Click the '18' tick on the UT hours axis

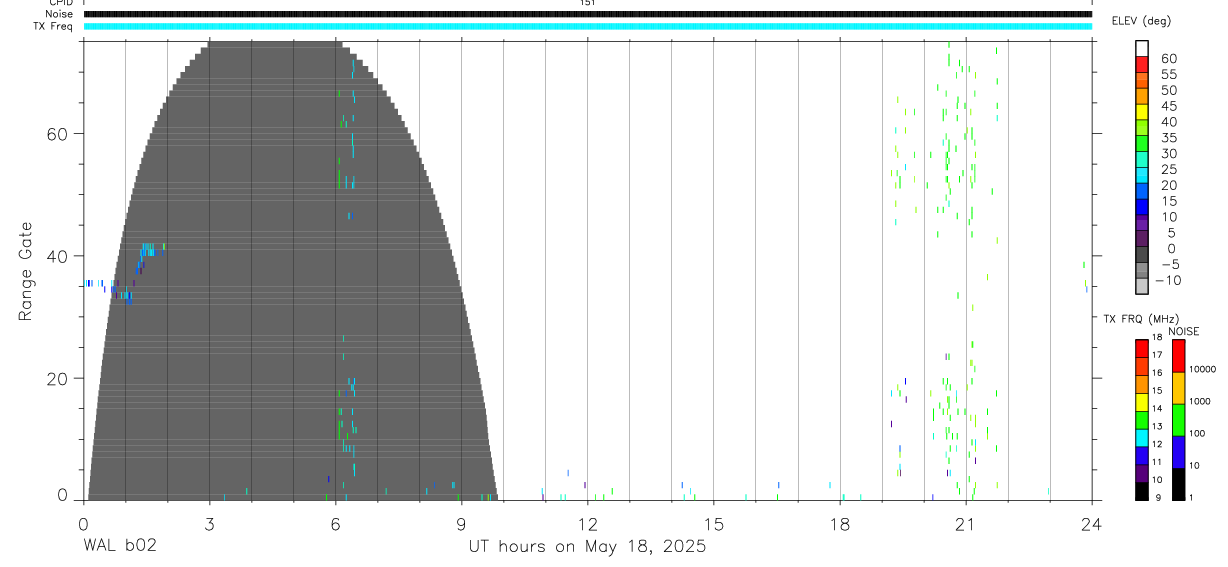click(839, 523)
